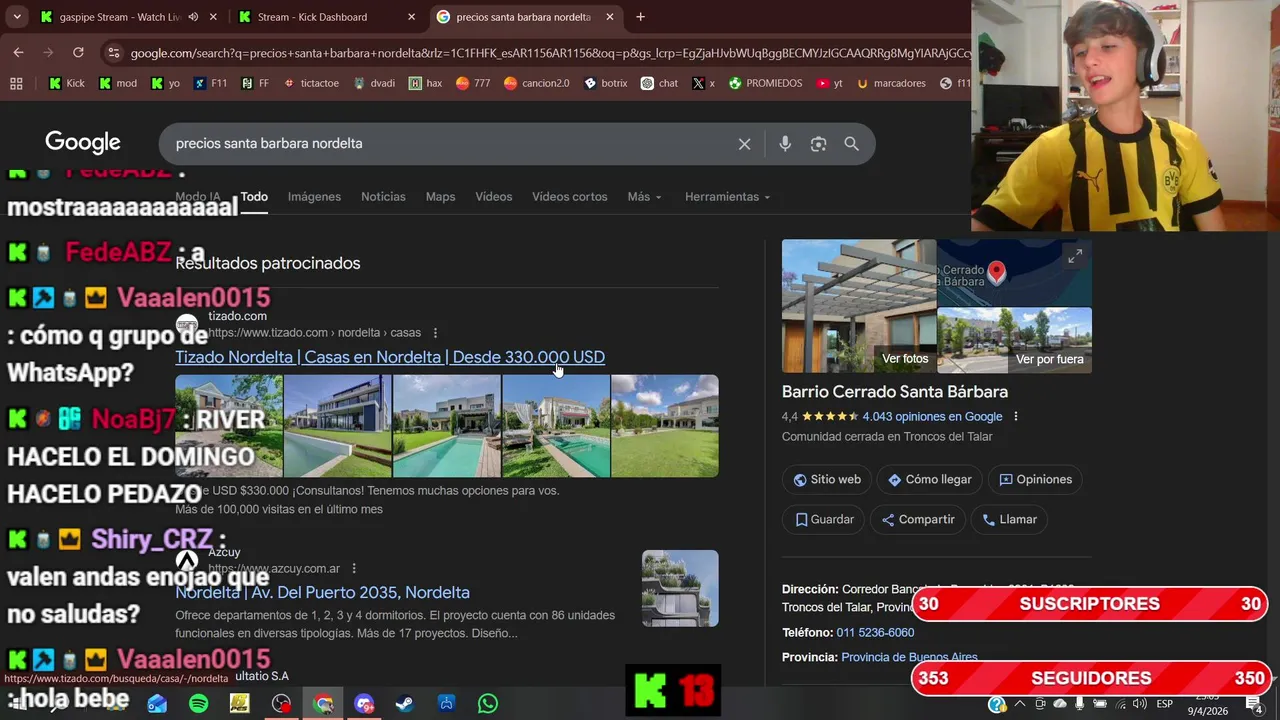Open Nordelta Av. Del Puerto 2035 link
The height and width of the screenshot is (720, 1280).
coord(322,593)
